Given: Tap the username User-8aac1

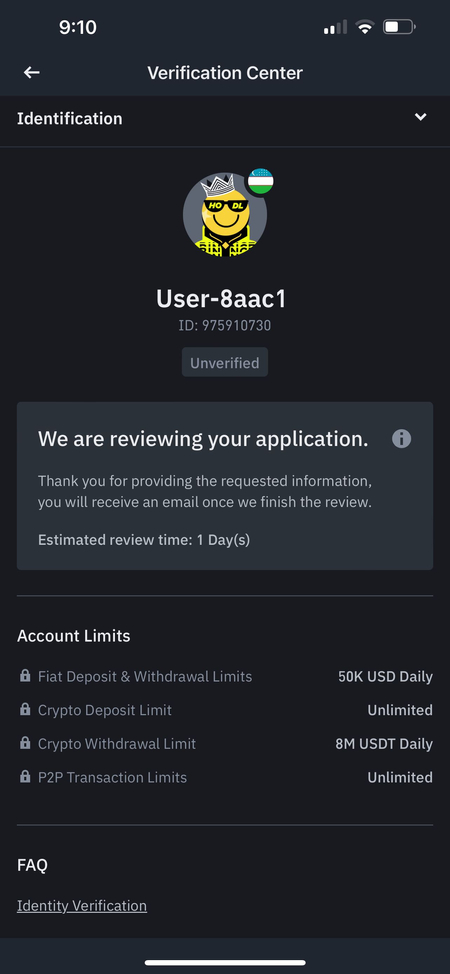Looking at the screenshot, I should pos(221,299).
